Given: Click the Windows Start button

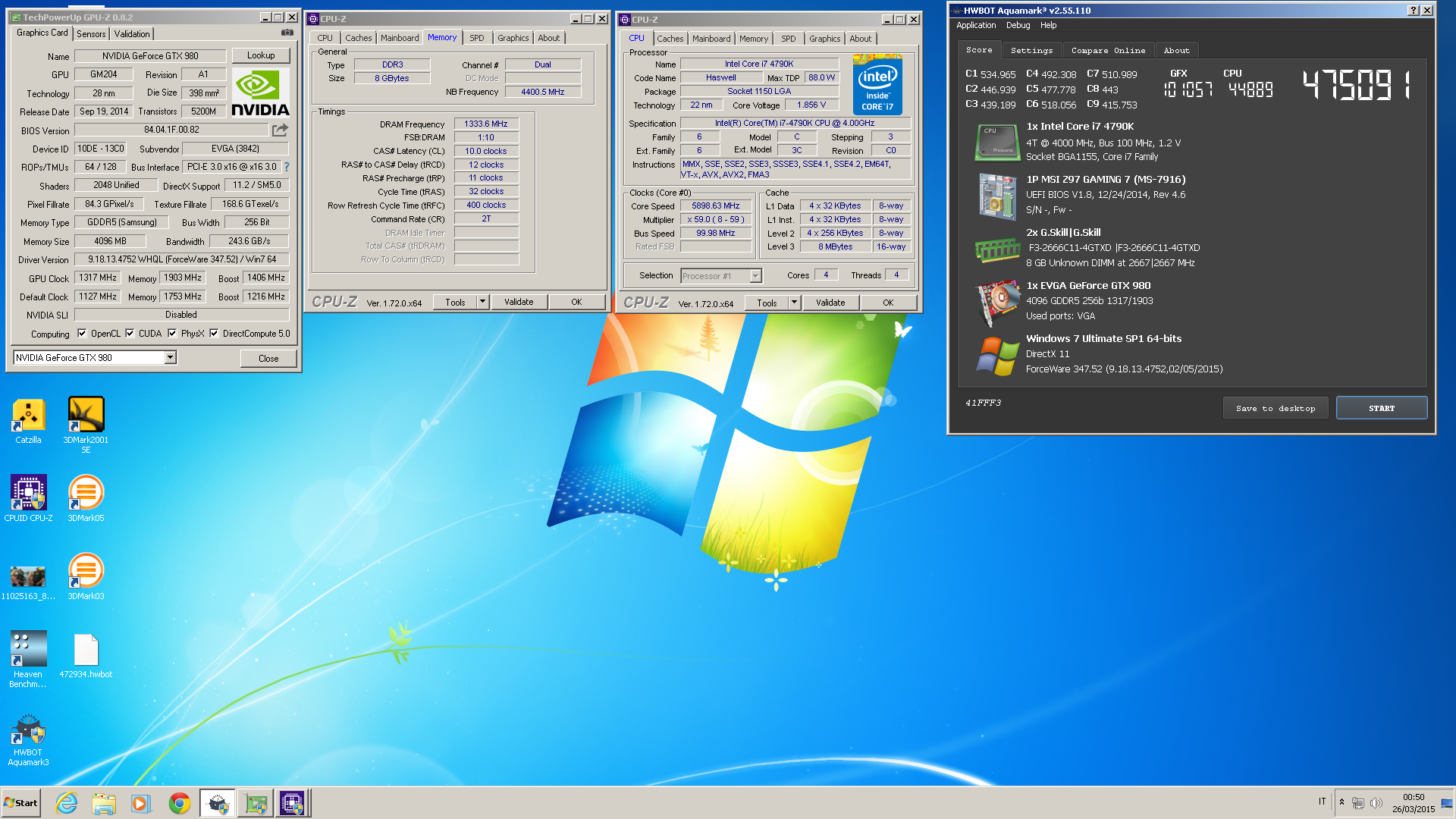Looking at the screenshot, I should pyautogui.click(x=20, y=803).
